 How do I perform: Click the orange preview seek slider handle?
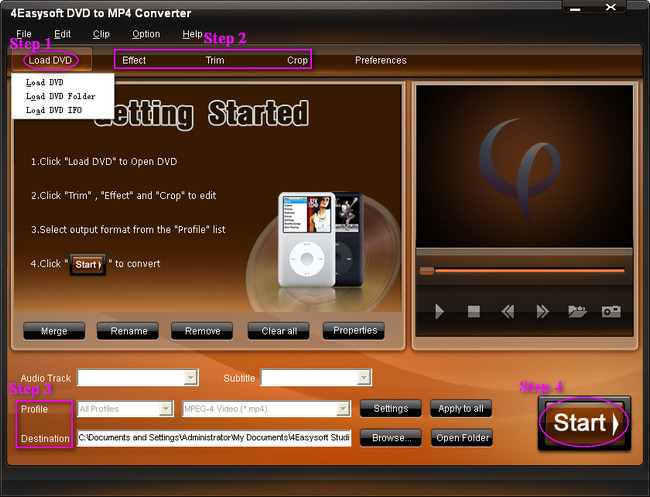pos(427,271)
